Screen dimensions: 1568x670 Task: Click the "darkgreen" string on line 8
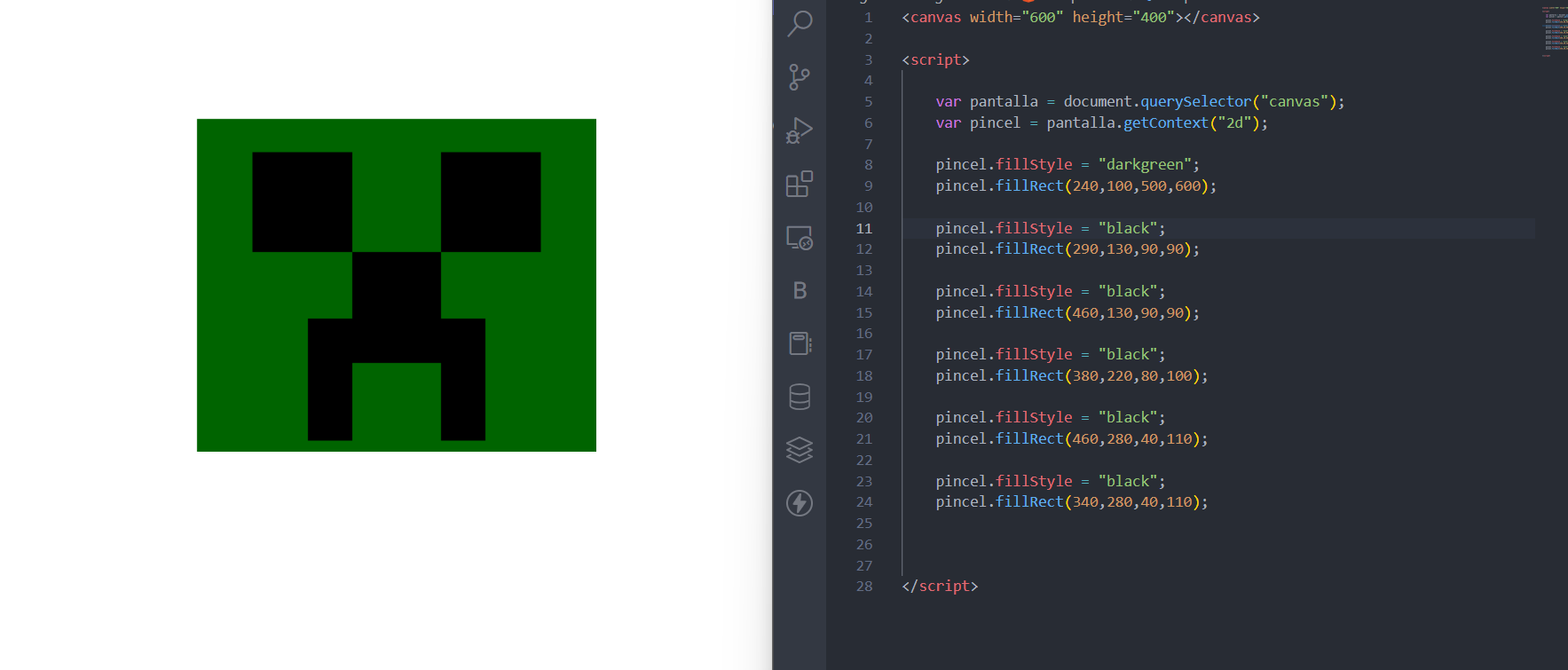click(x=1145, y=165)
